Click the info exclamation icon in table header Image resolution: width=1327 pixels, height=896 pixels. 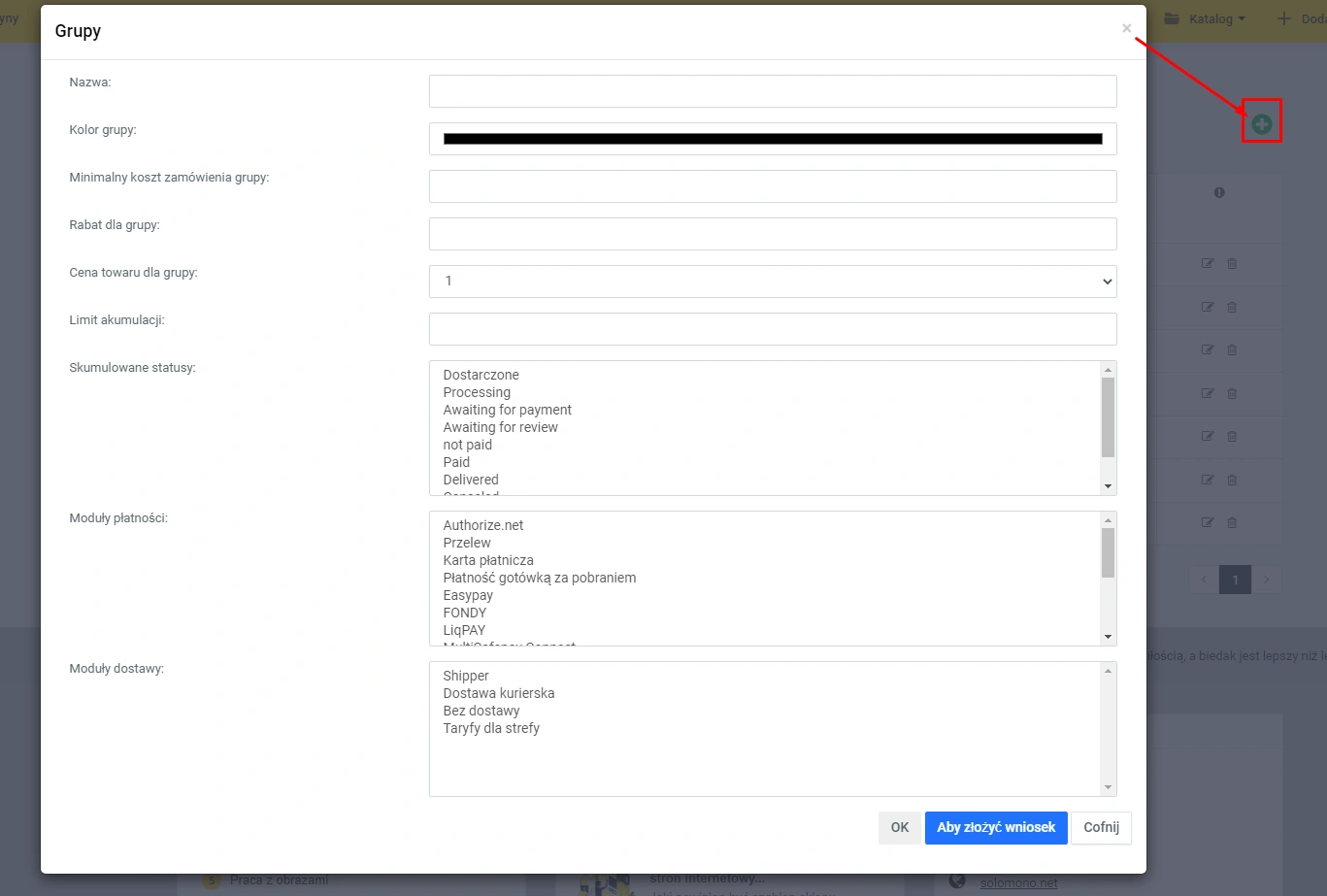coord(1219,192)
